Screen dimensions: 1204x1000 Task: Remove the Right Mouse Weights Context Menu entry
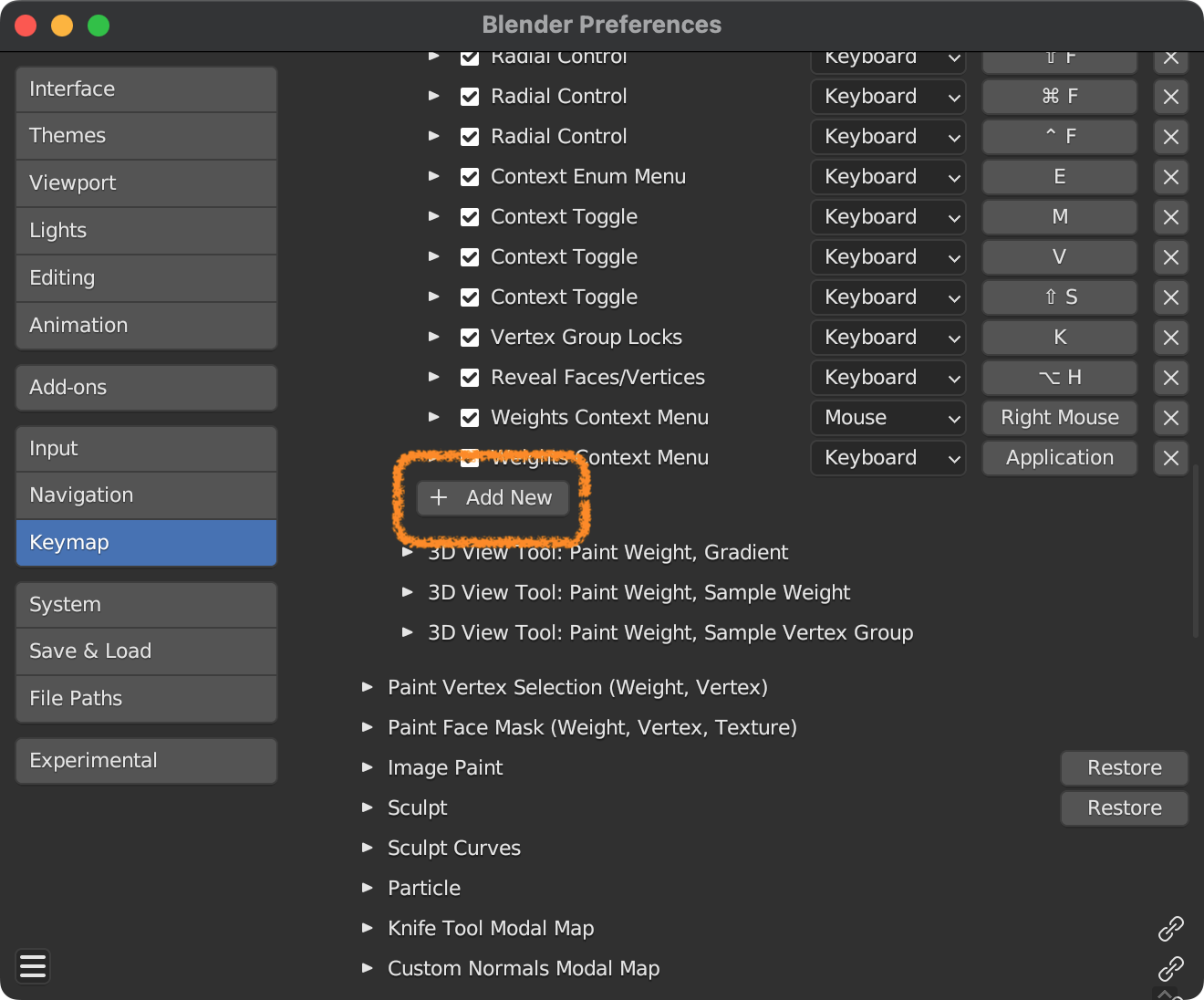[x=1170, y=418]
